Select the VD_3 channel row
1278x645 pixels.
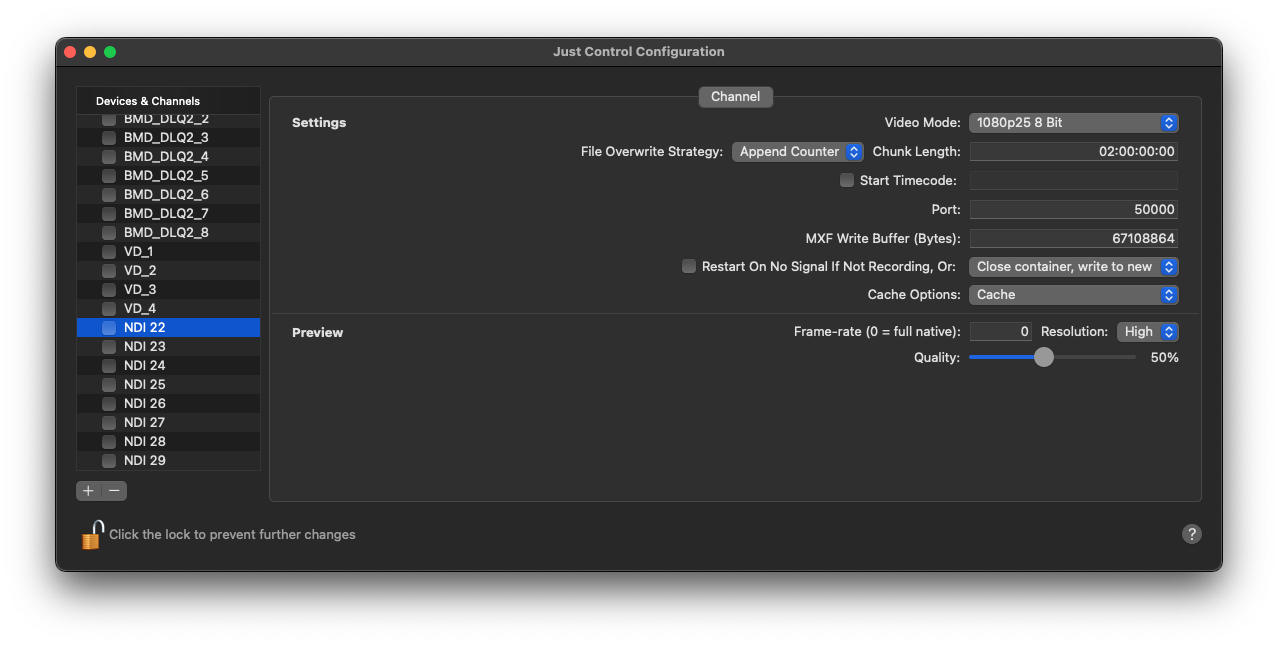pos(168,290)
